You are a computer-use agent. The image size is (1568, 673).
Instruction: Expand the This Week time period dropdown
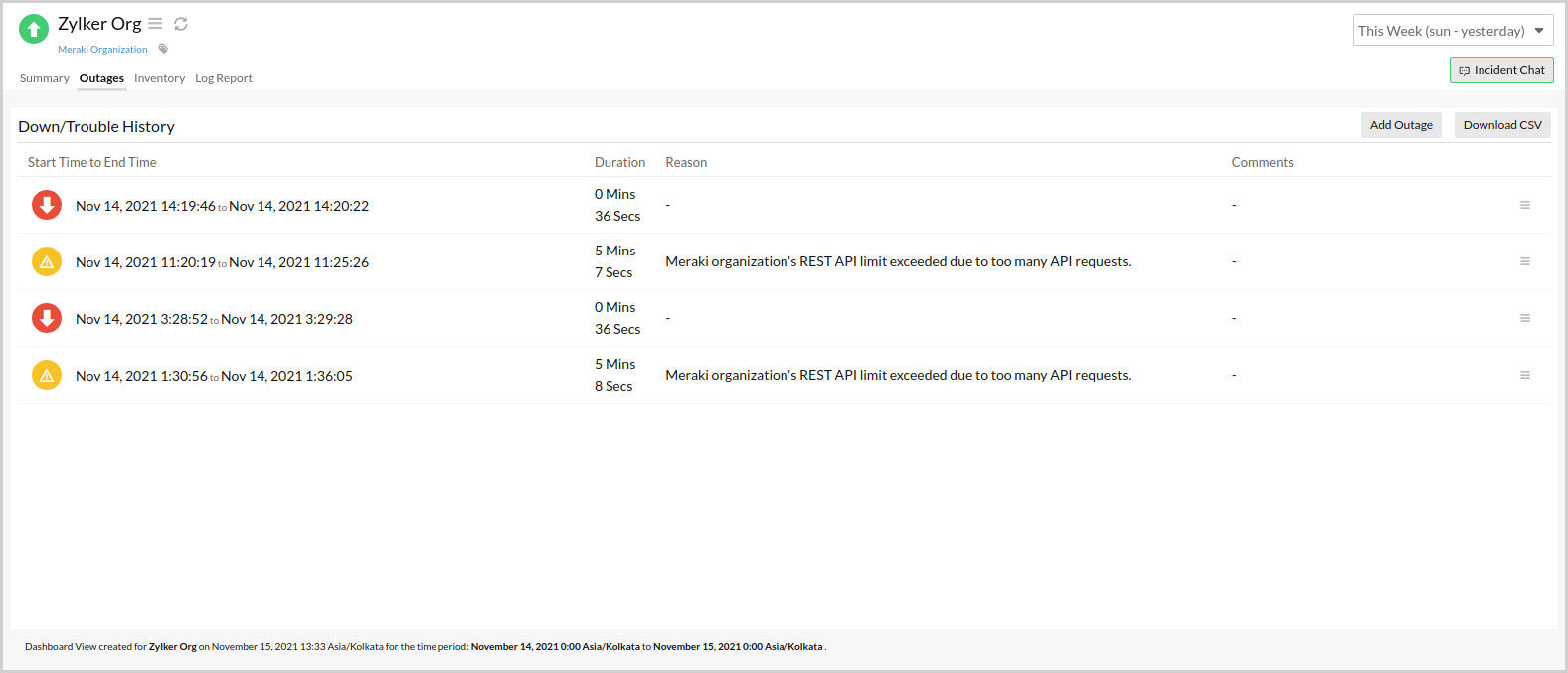[1452, 31]
